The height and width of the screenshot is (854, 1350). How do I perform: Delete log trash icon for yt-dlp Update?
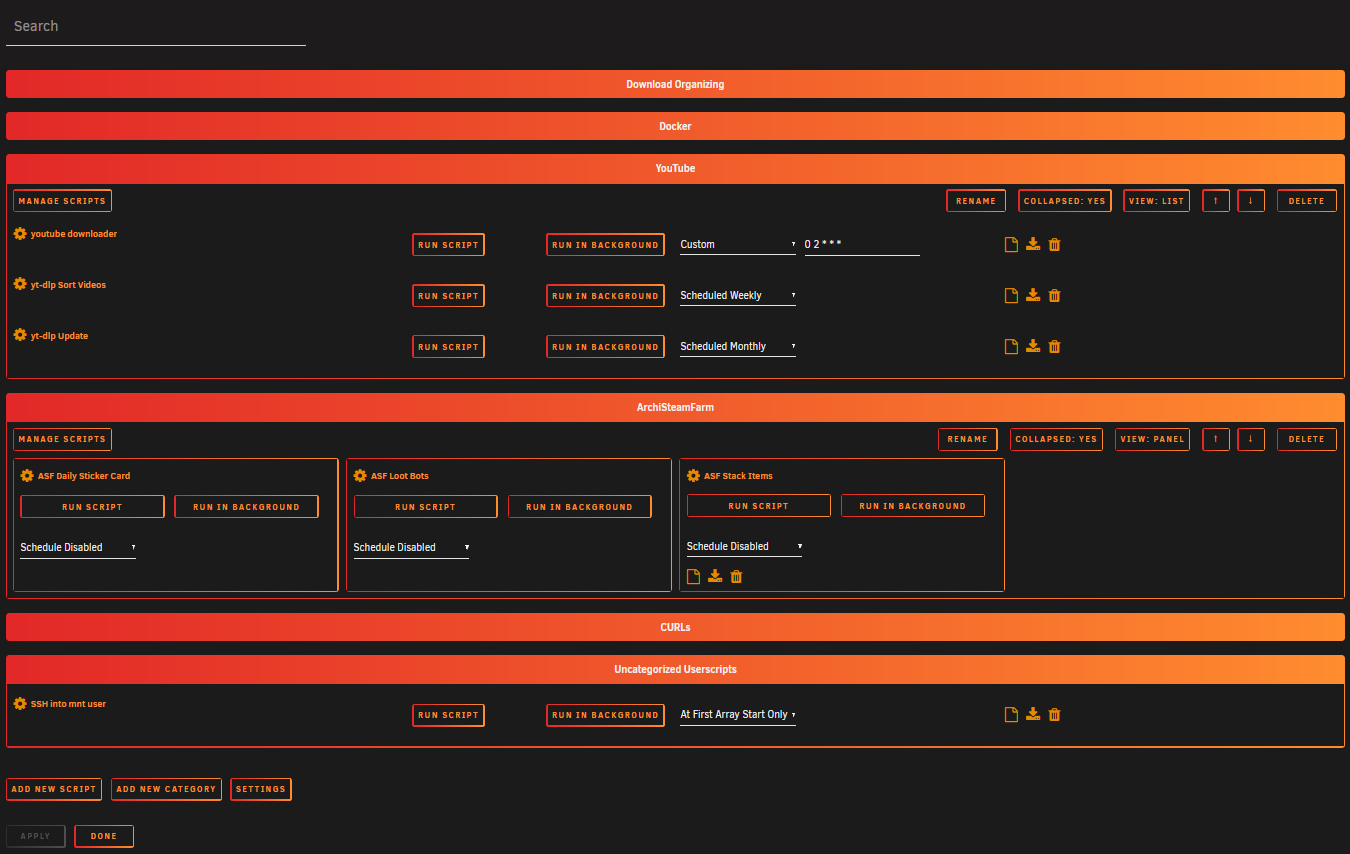point(1054,346)
